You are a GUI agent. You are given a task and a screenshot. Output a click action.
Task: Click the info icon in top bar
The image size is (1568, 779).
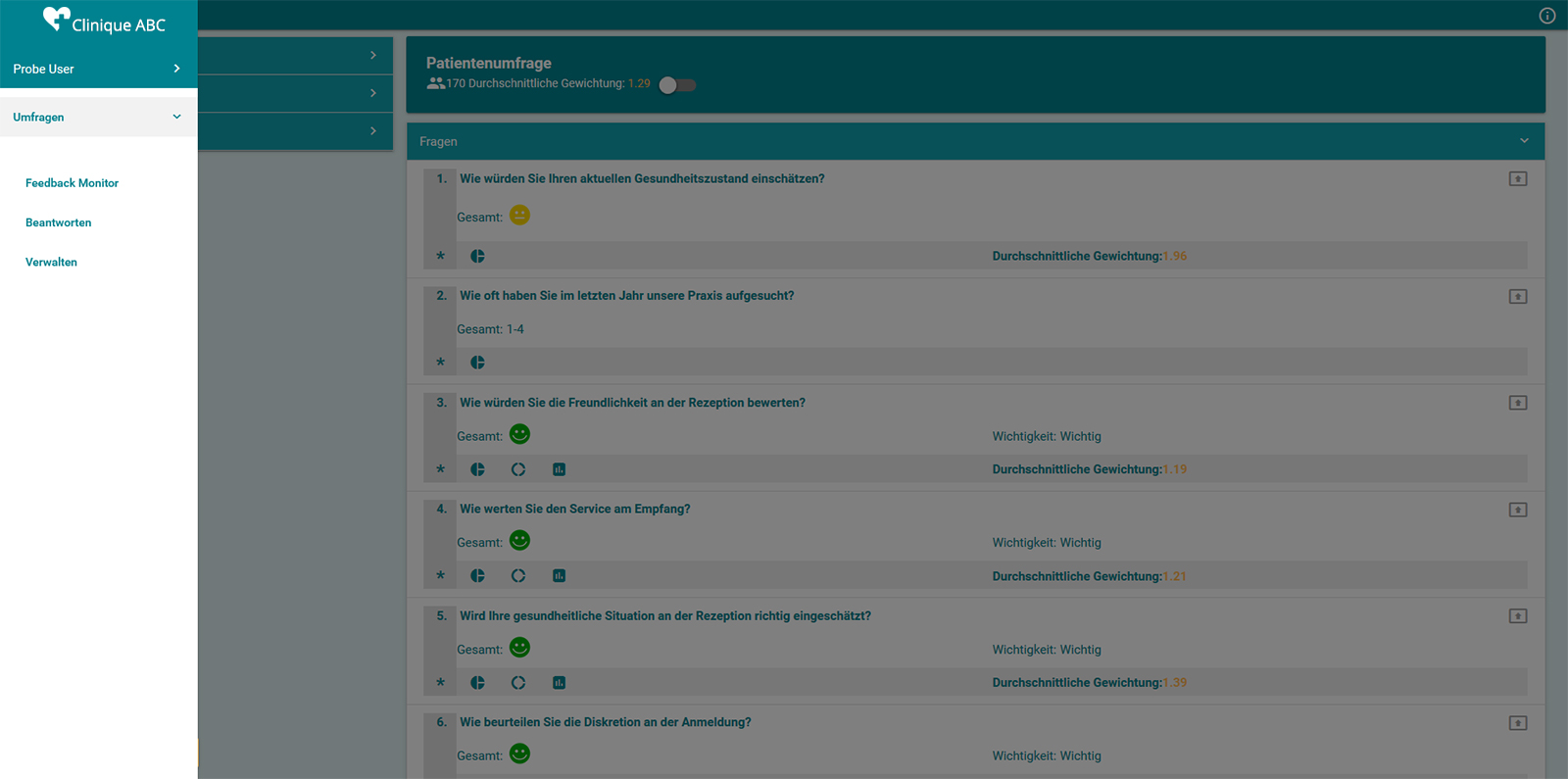click(x=1547, y=16)
